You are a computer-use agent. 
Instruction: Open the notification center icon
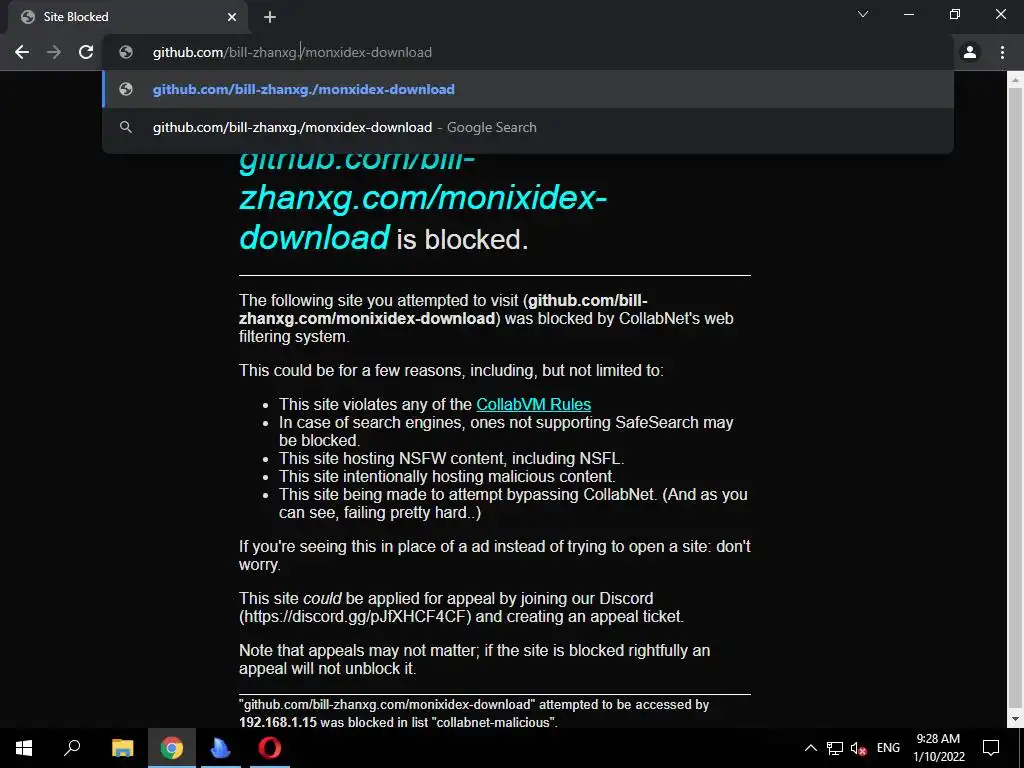pyautogui.click(x=991, y=748)
